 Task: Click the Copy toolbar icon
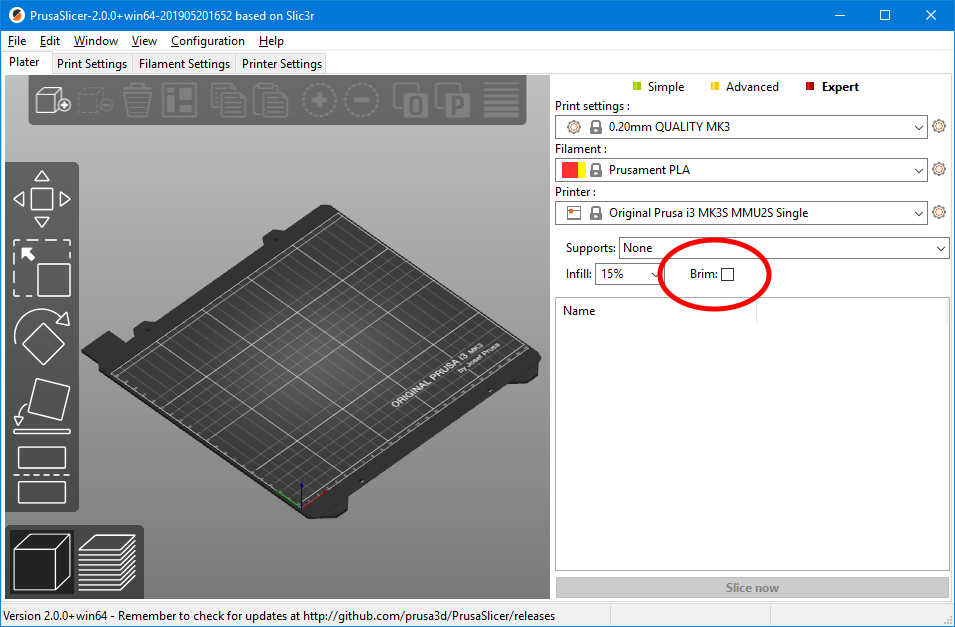(228, 100)
